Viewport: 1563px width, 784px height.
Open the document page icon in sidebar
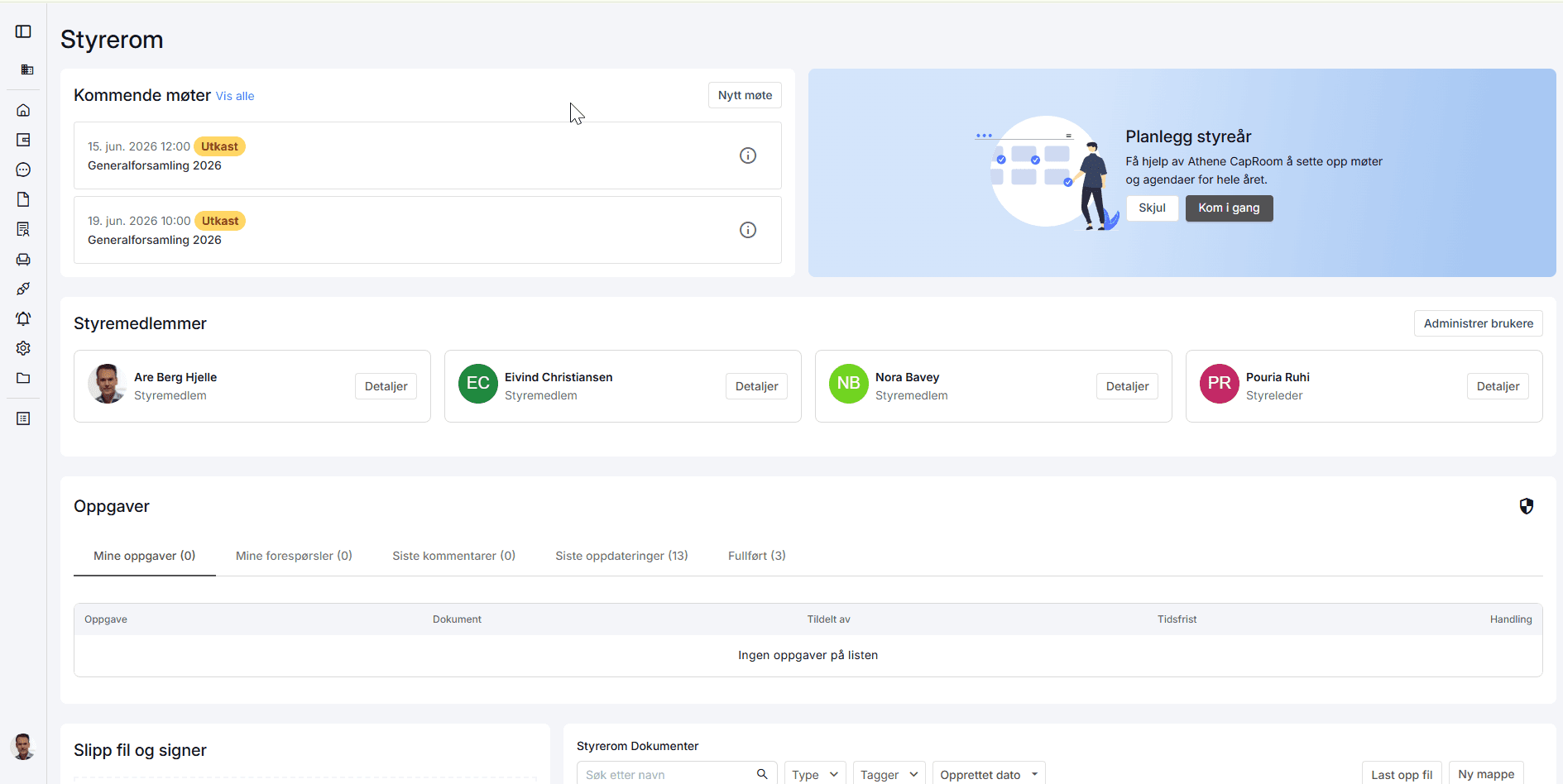point(23,199)
